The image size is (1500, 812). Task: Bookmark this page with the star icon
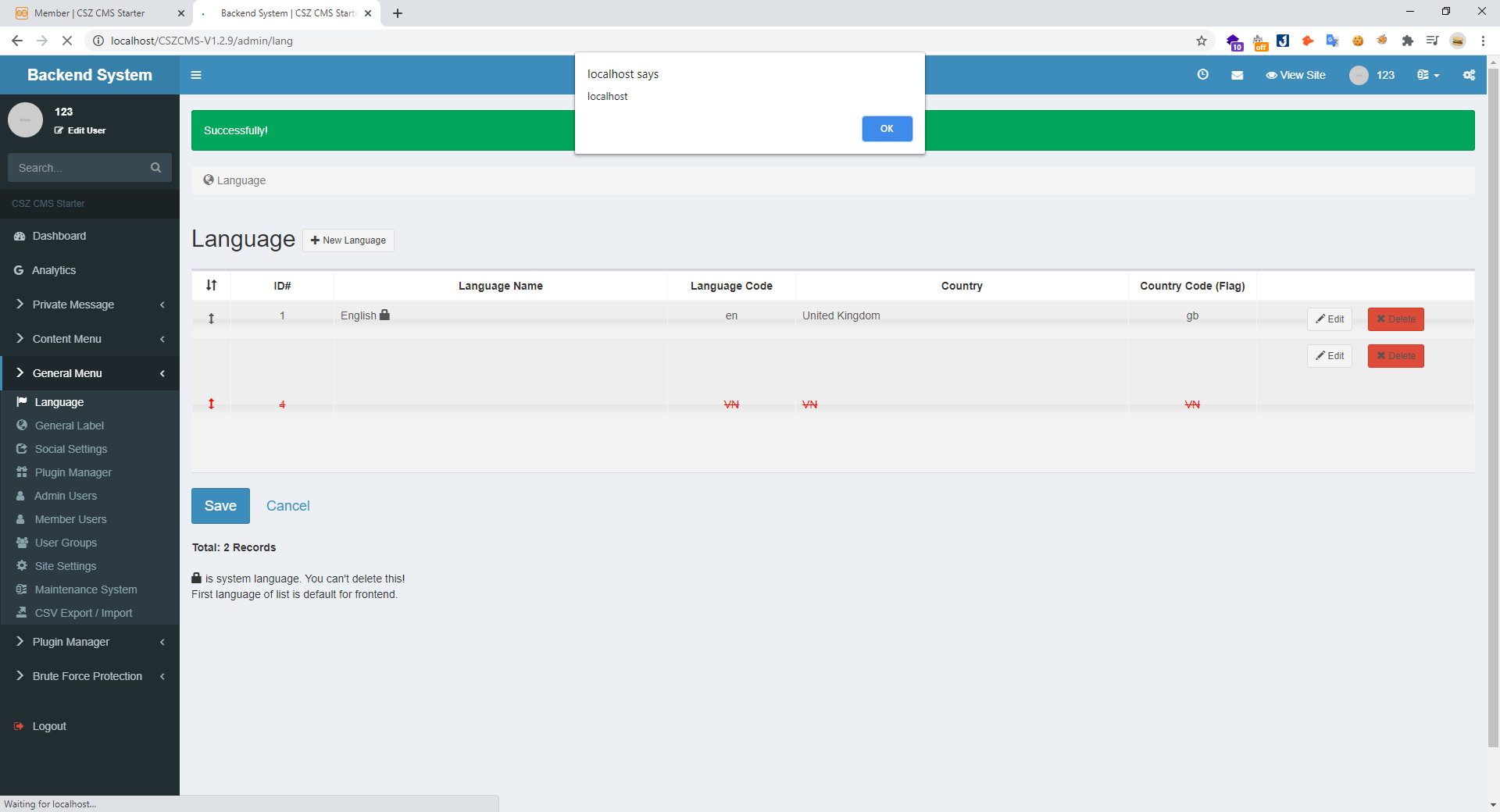pos(1202,41)
